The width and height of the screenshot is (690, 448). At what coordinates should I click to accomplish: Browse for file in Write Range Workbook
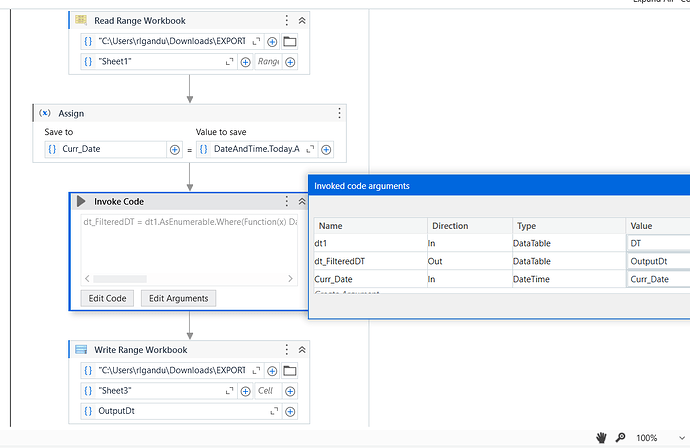pos(290,371)
